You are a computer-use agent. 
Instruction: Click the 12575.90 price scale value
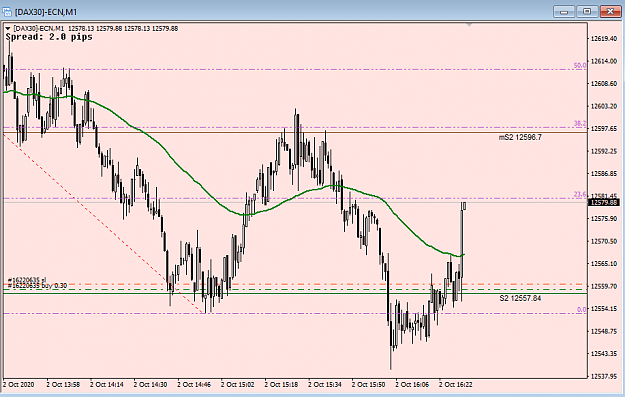coord(603,218)
